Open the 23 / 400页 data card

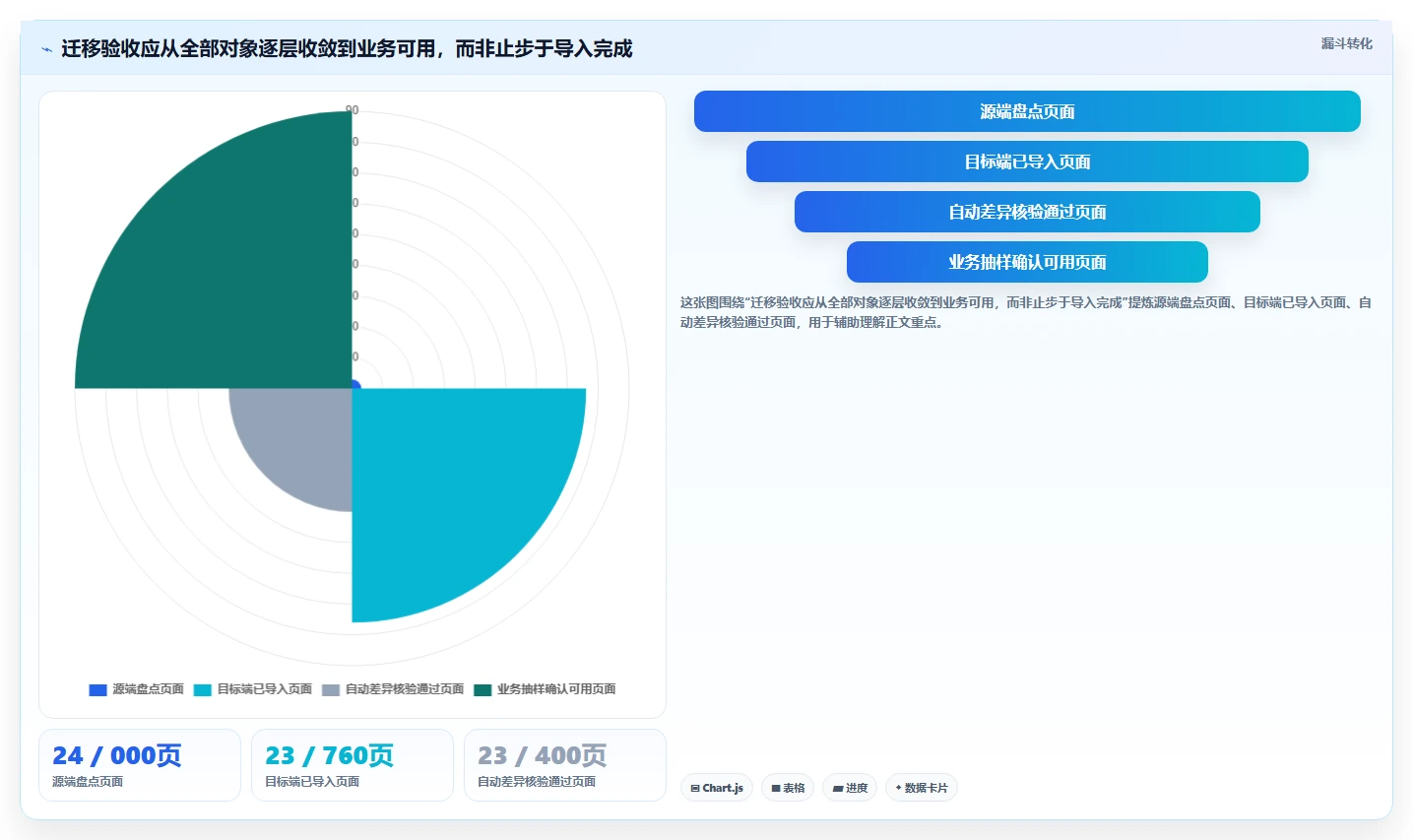565,765
